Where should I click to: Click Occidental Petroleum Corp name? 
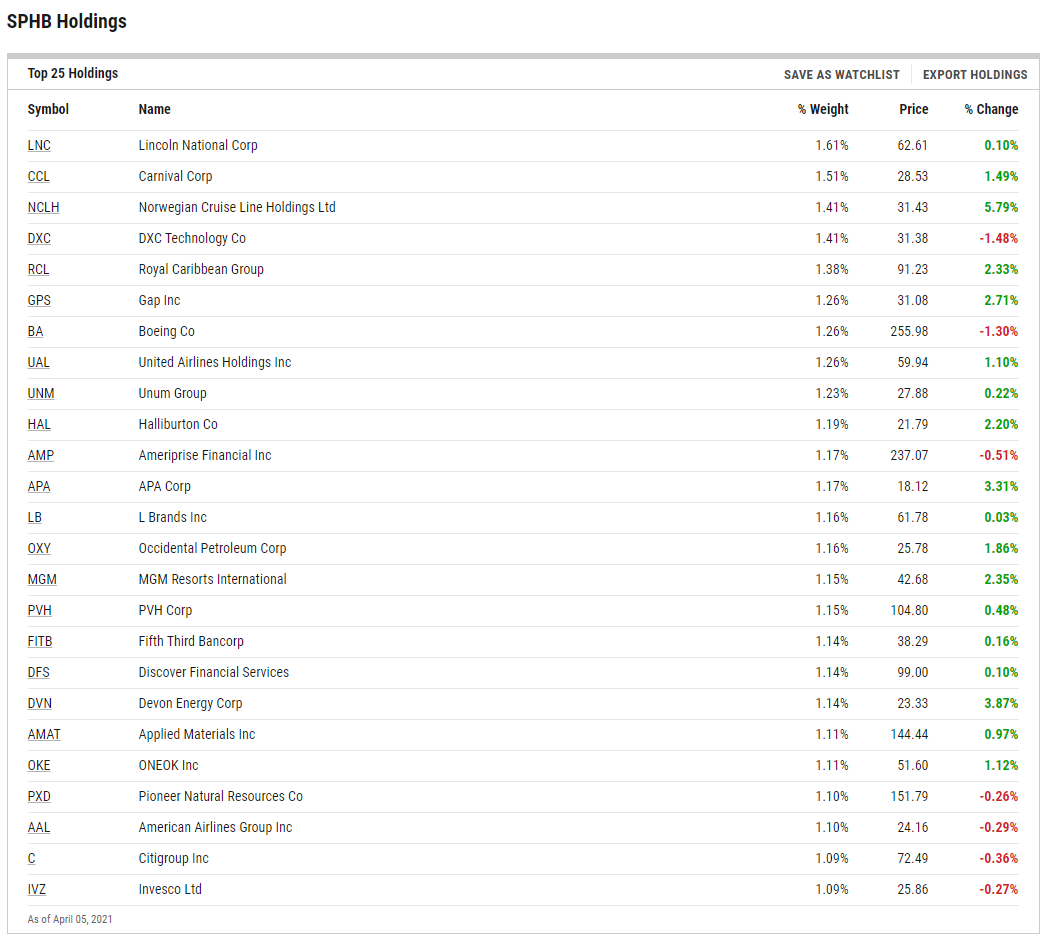pyautogui.click(x=212, y=548)
